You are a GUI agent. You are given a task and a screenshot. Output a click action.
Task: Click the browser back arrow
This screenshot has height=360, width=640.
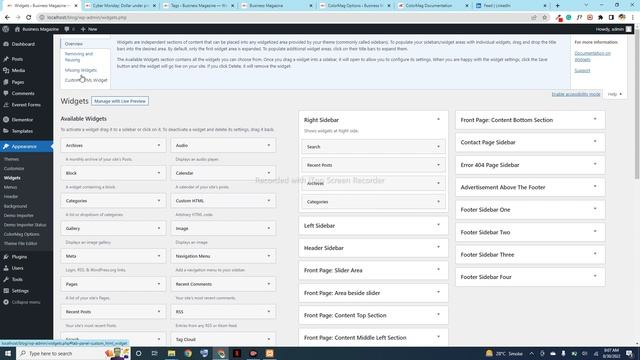pyautogui.click(x=7, y=18)
